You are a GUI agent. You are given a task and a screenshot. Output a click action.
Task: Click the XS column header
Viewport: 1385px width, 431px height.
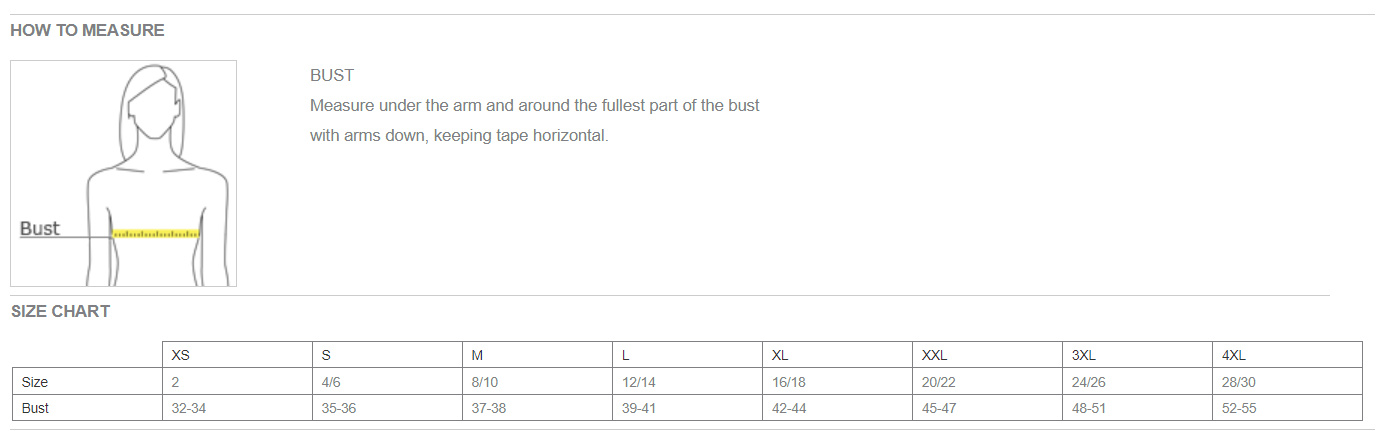click(237, 355)
